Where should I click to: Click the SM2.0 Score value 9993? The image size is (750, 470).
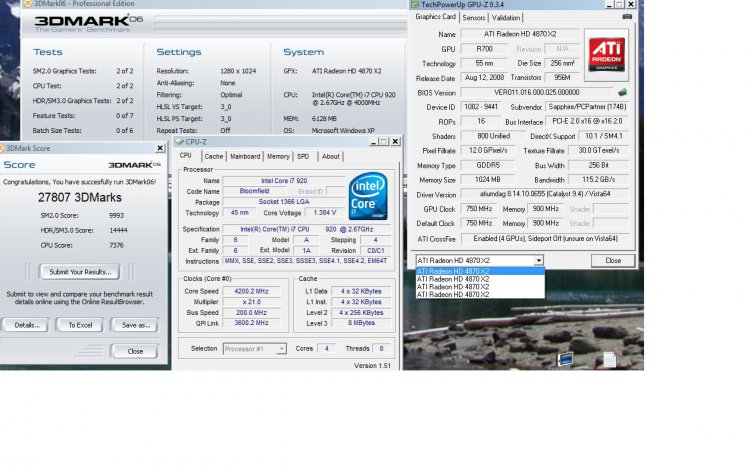(x=116, y=216)
